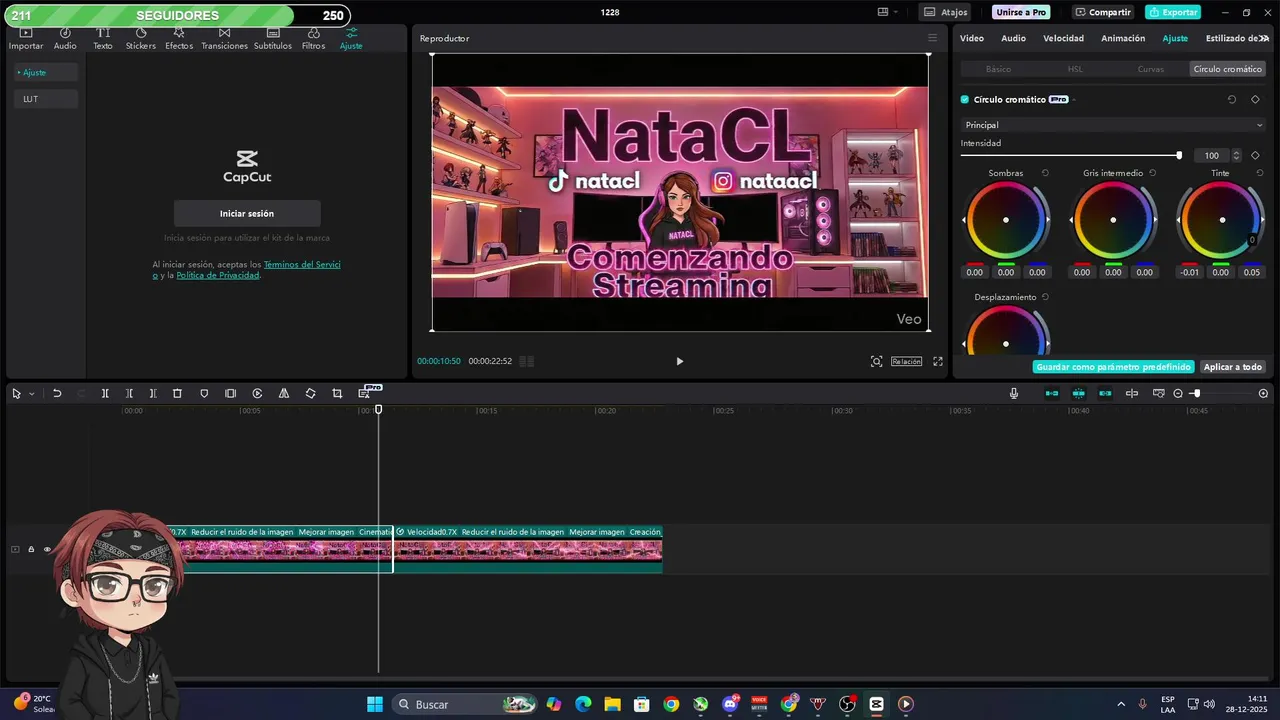The image size is (1280, 720).
Task: Click the rotate icon in timeline toolbar
Action: (310, 394)
